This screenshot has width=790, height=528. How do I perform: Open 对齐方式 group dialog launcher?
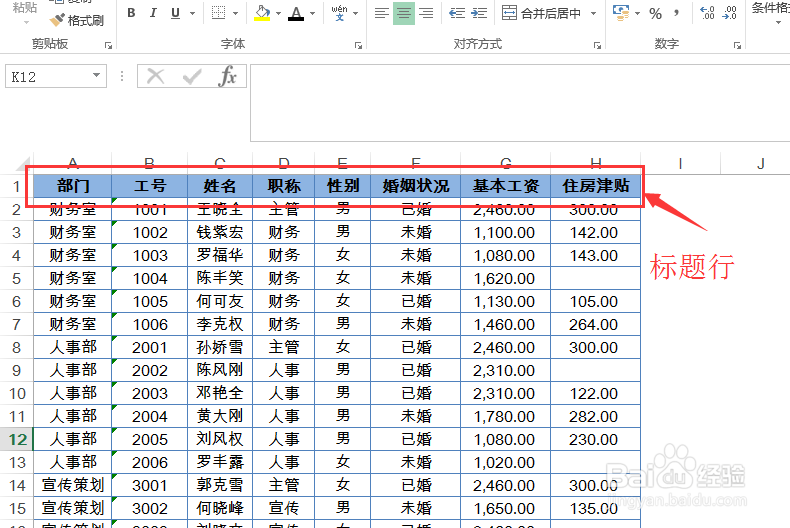click(598, 45)
